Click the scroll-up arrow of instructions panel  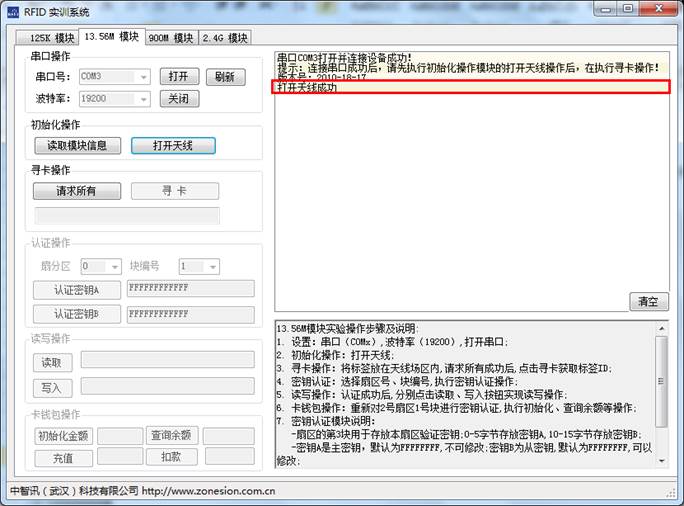click(x=661, y=328)
